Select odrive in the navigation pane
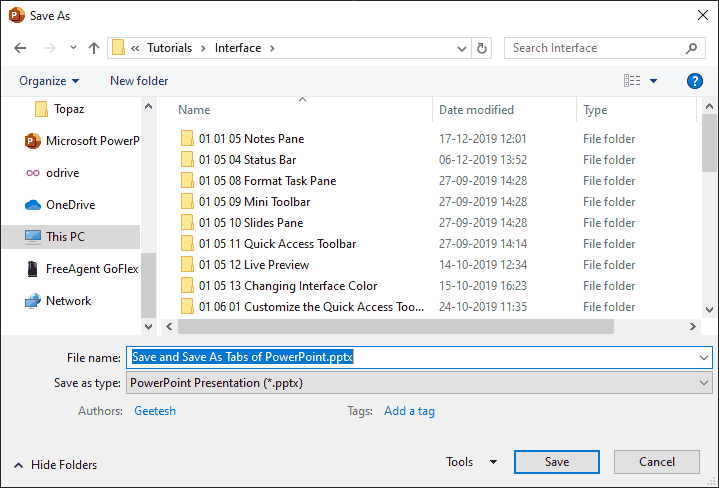The height and width of the screenshot is (488, 719). tap(52, 173)
